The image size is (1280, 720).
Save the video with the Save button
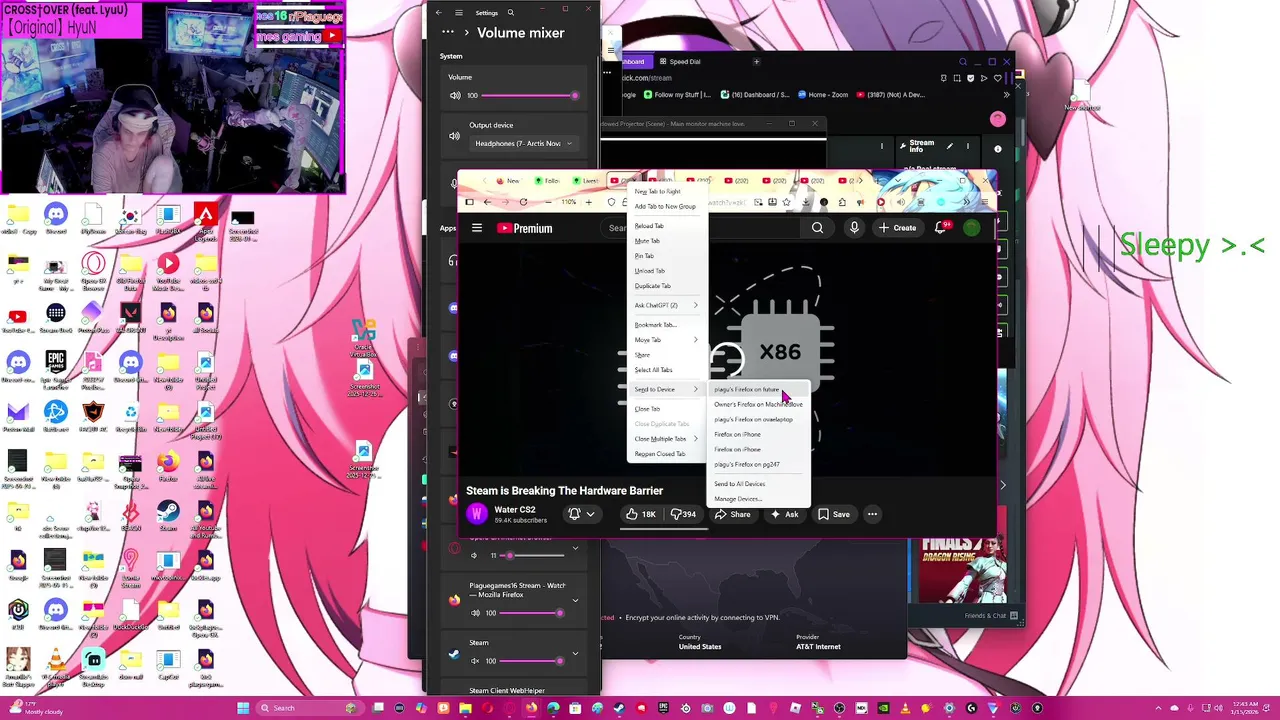click(834, 514)
